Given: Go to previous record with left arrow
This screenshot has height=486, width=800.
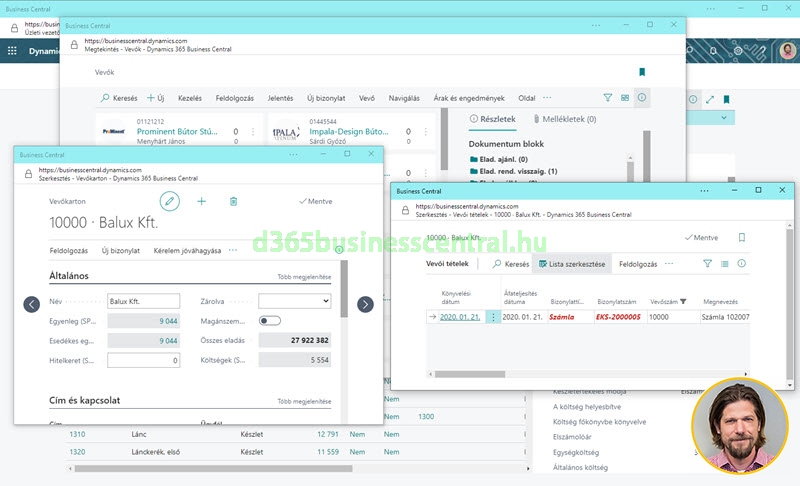Looking at the screenshot, I should coord(31,304).
